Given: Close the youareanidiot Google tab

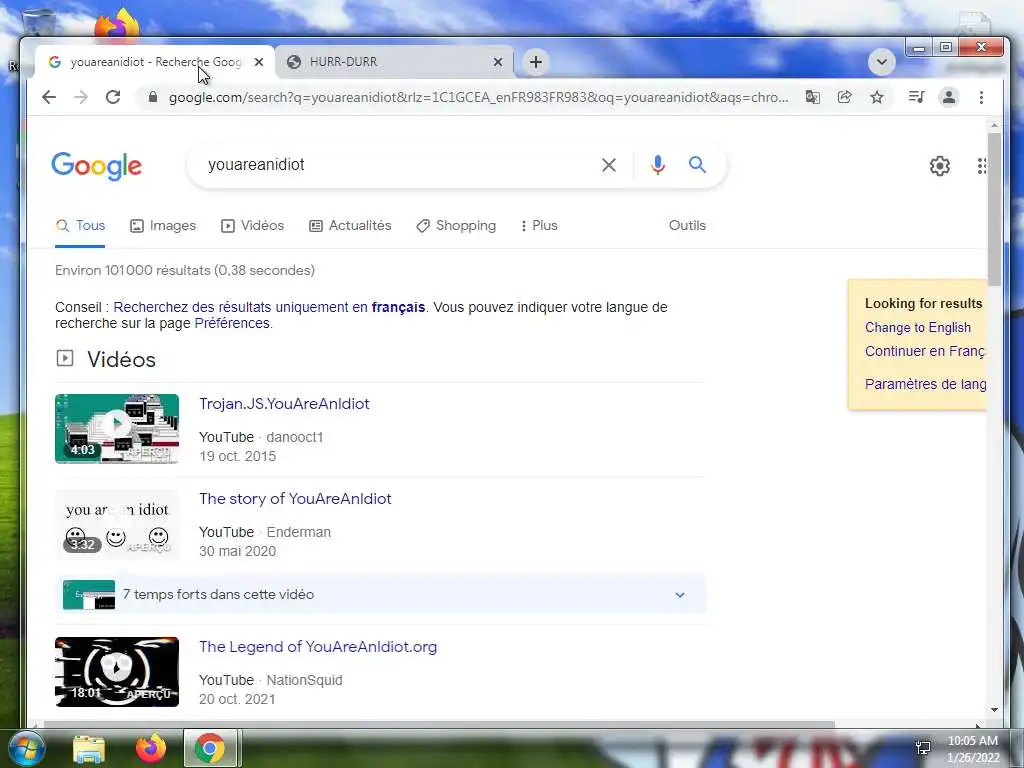Looking at the screenshot, I should point(259,62).
